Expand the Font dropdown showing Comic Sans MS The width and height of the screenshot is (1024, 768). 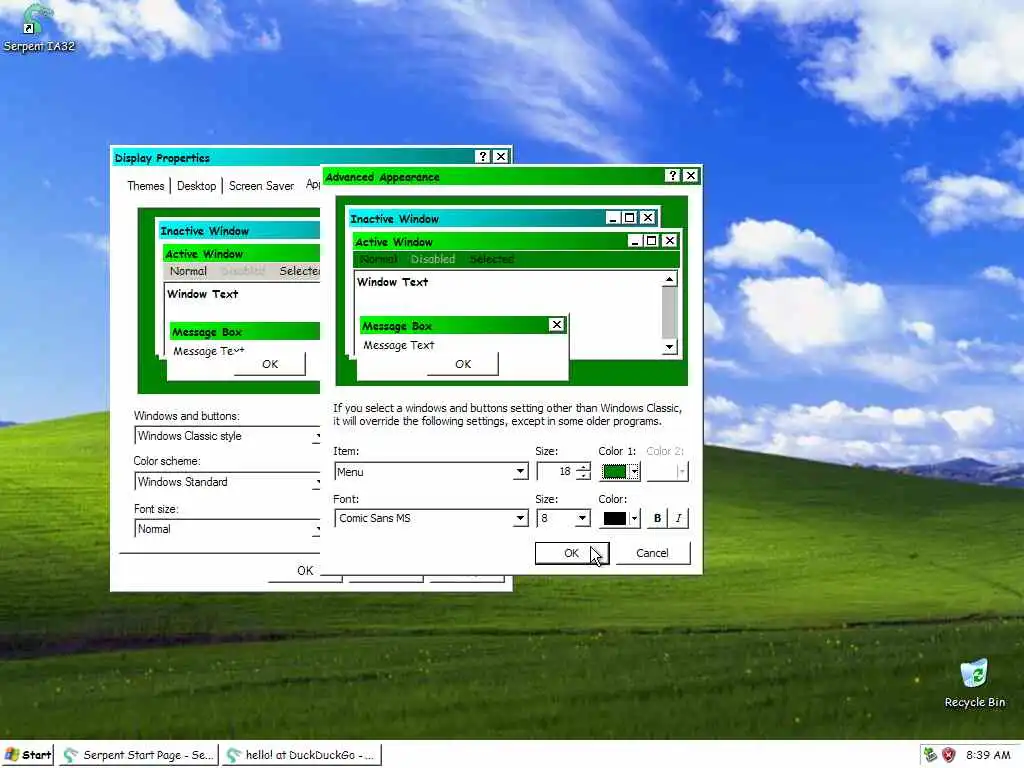(520, 519)
